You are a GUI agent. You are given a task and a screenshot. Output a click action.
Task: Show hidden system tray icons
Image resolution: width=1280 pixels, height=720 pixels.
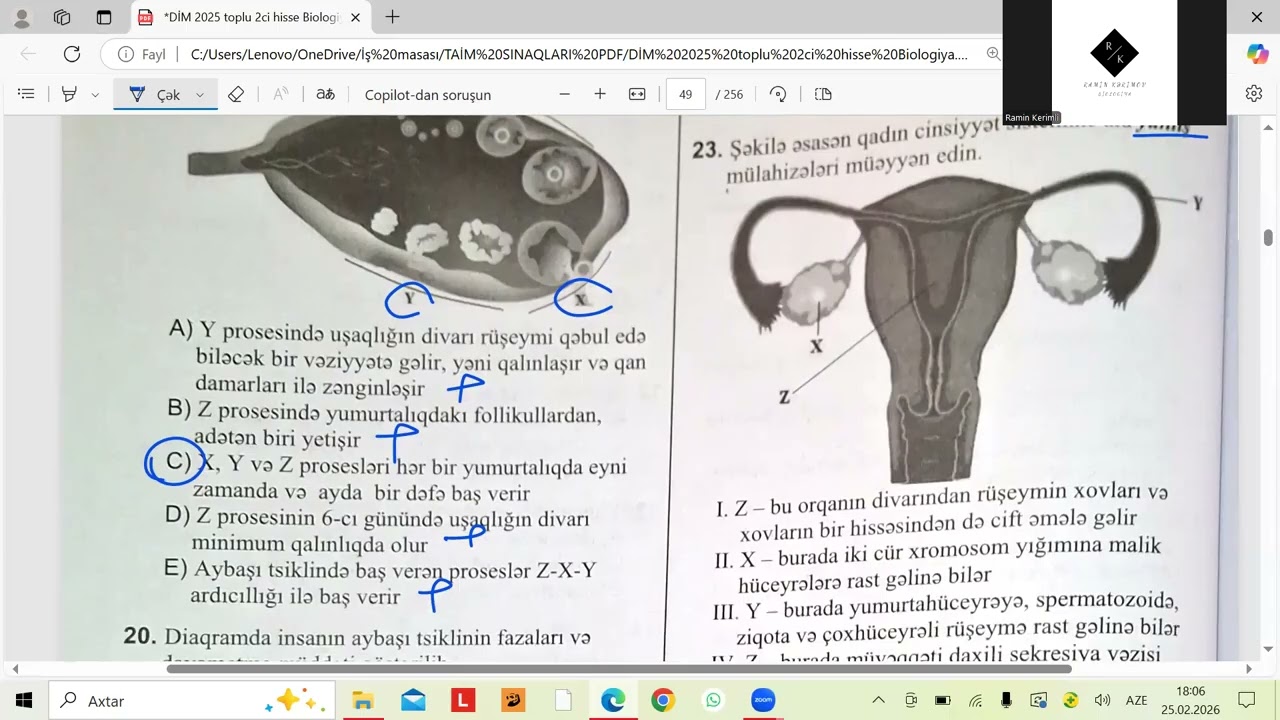878,700
